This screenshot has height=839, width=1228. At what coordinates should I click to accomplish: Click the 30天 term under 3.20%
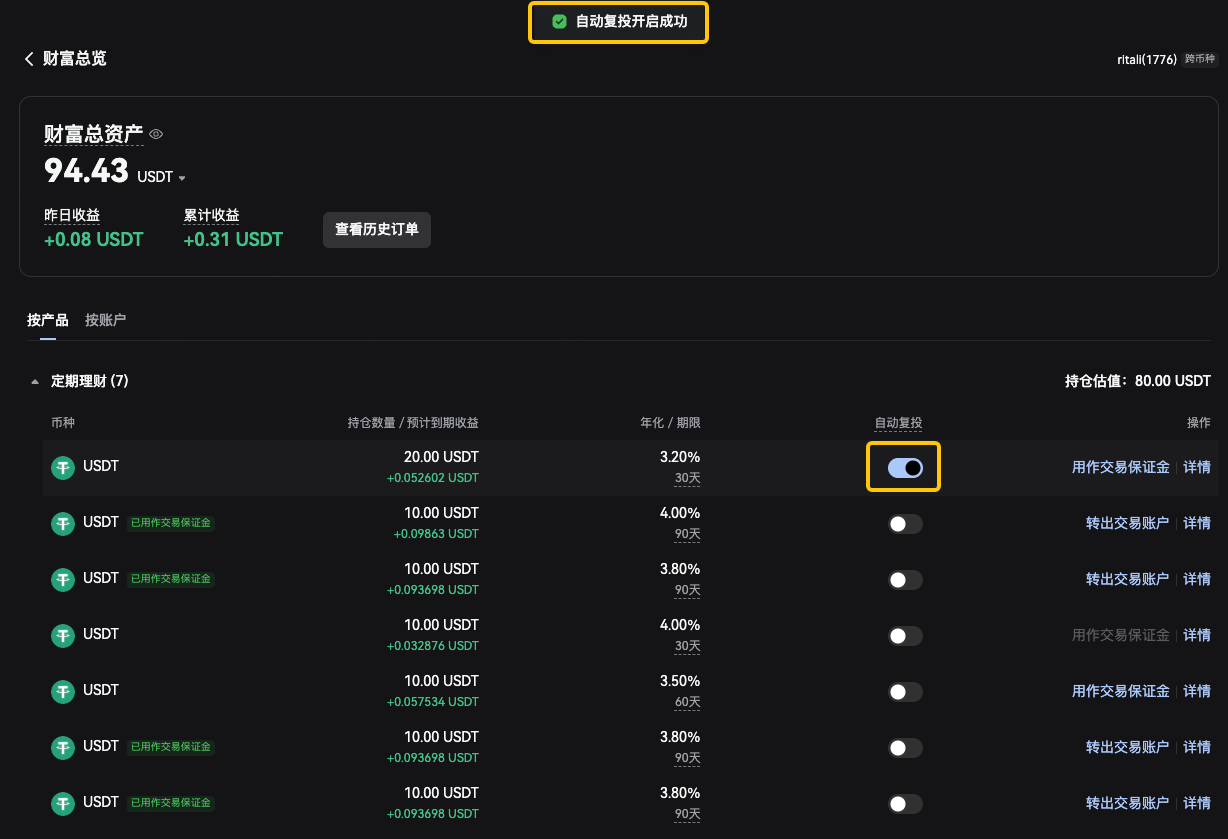point(688,478)
